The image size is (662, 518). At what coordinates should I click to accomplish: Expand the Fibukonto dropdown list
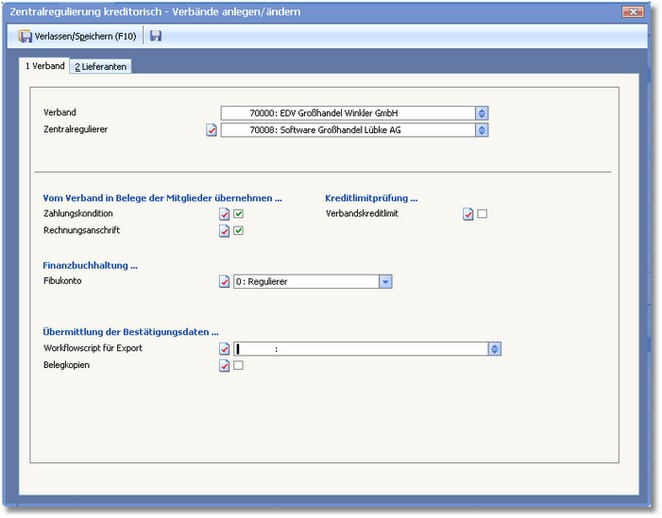(x=385, y=282)
